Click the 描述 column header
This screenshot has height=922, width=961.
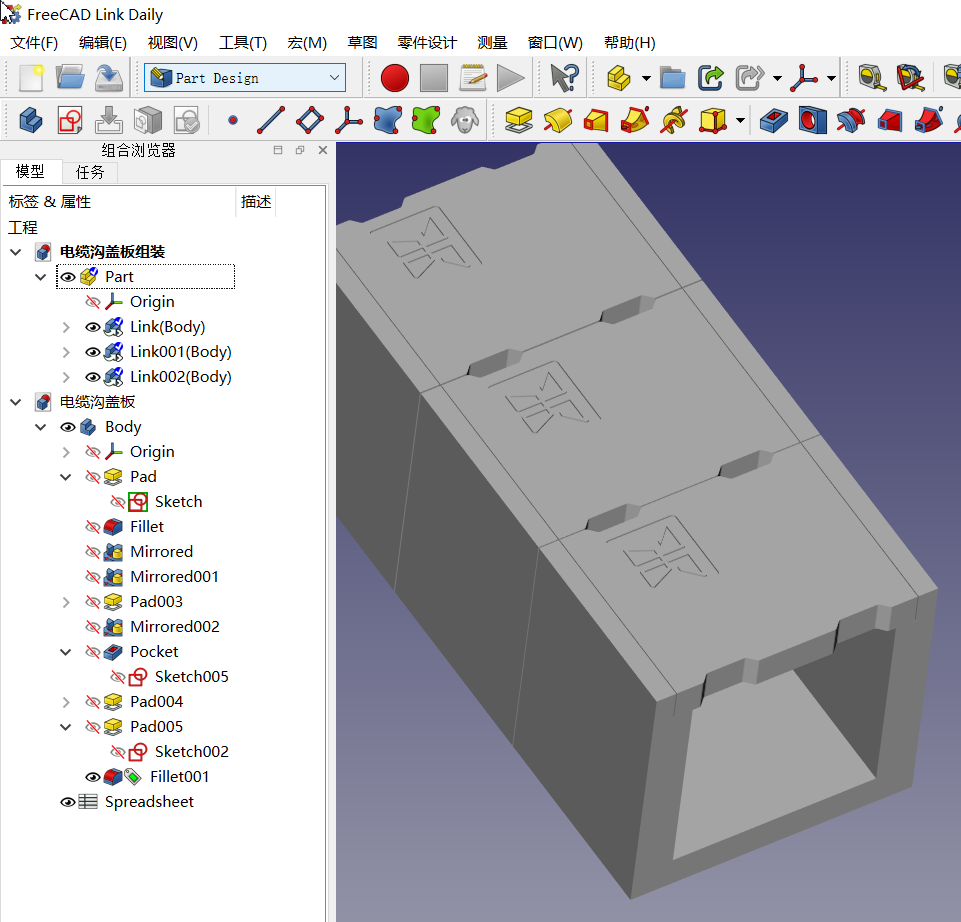(256, 202)
